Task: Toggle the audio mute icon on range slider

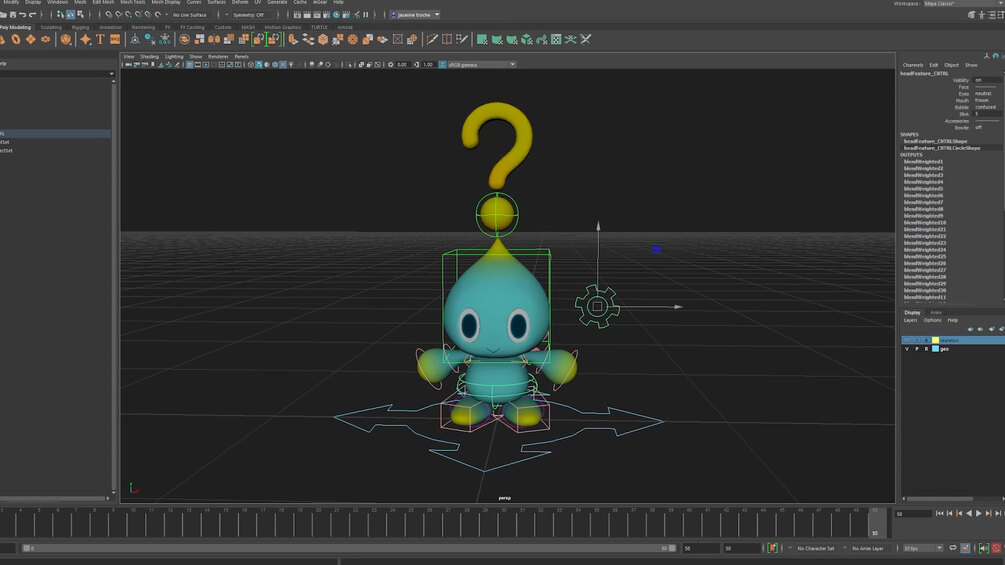Action: tap(983, 548)
